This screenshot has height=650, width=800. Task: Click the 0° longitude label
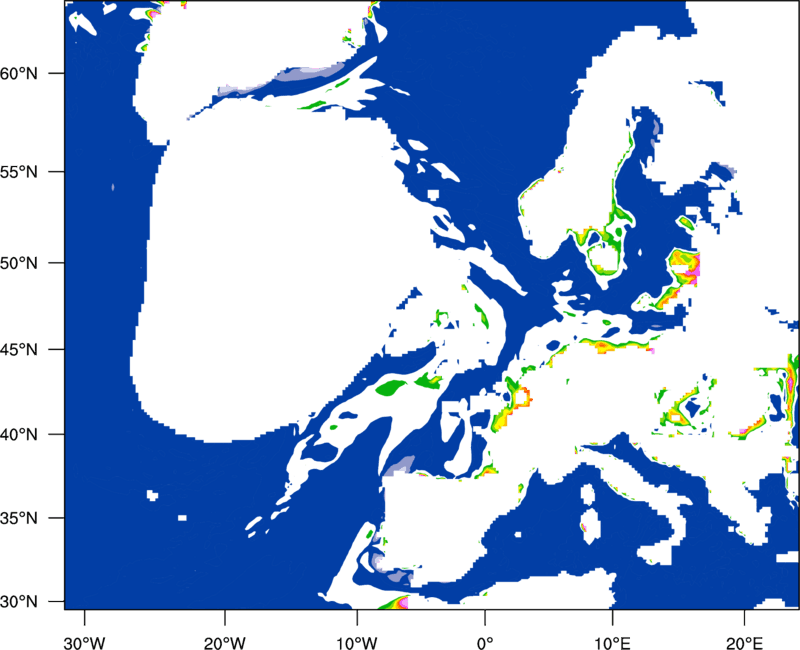(x=485, y=643)
